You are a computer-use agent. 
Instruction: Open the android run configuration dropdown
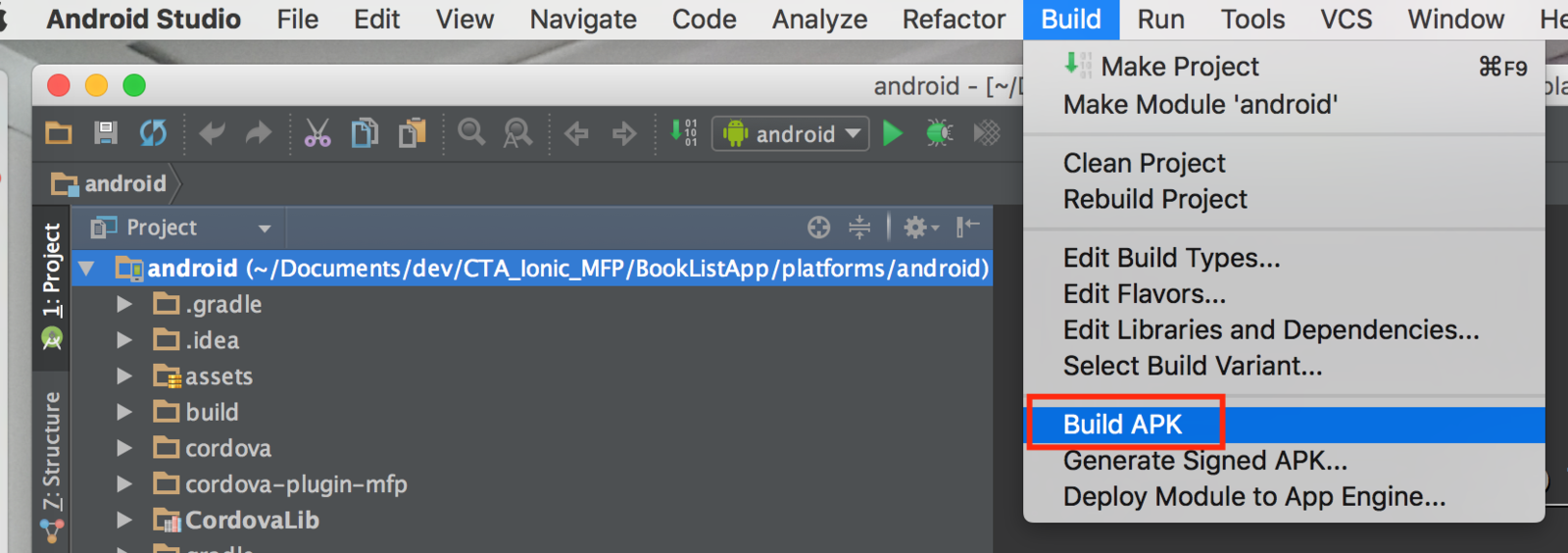[x=791, y=133]
